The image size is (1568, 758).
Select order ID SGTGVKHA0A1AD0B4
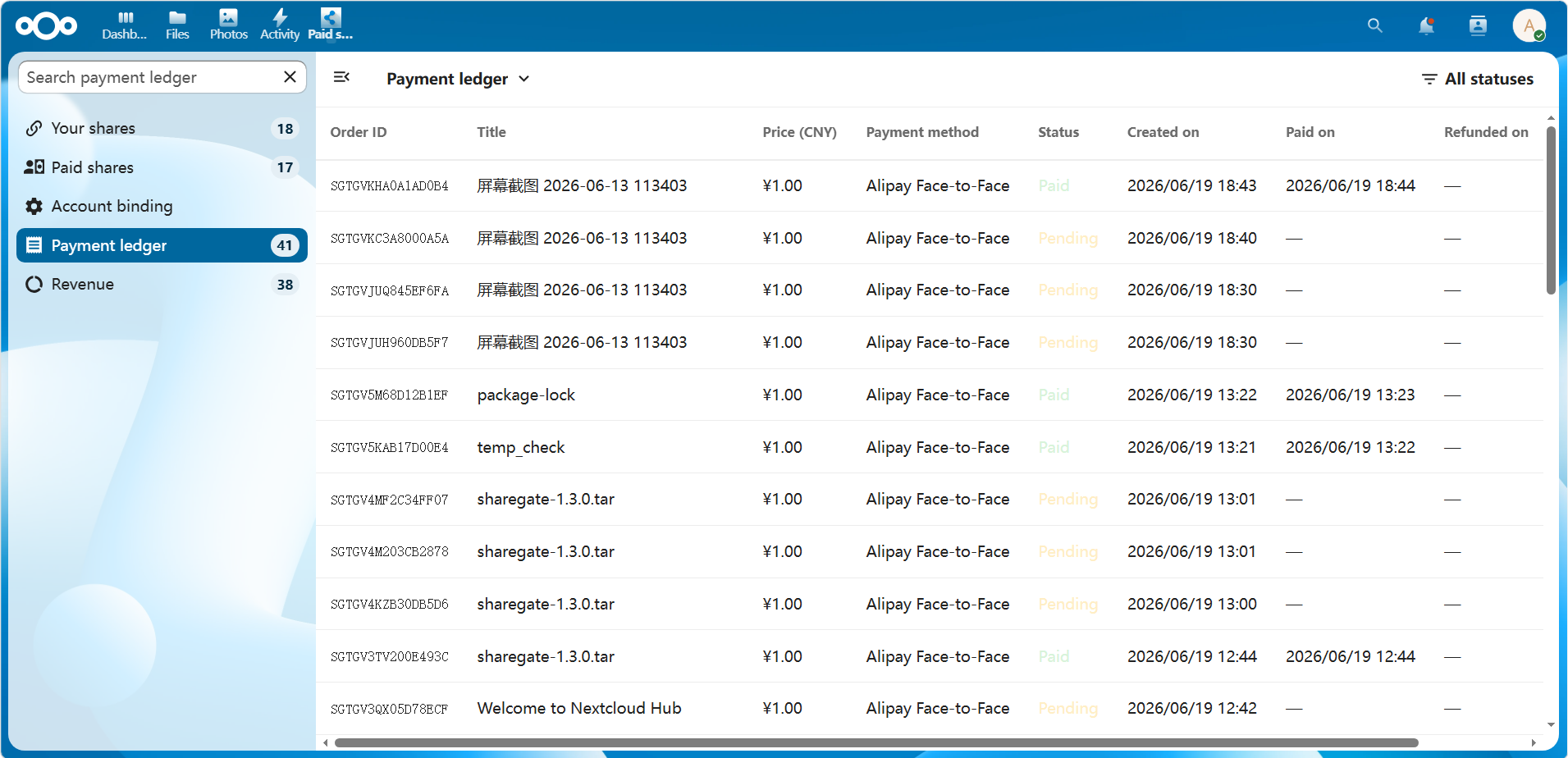(390, 186)
